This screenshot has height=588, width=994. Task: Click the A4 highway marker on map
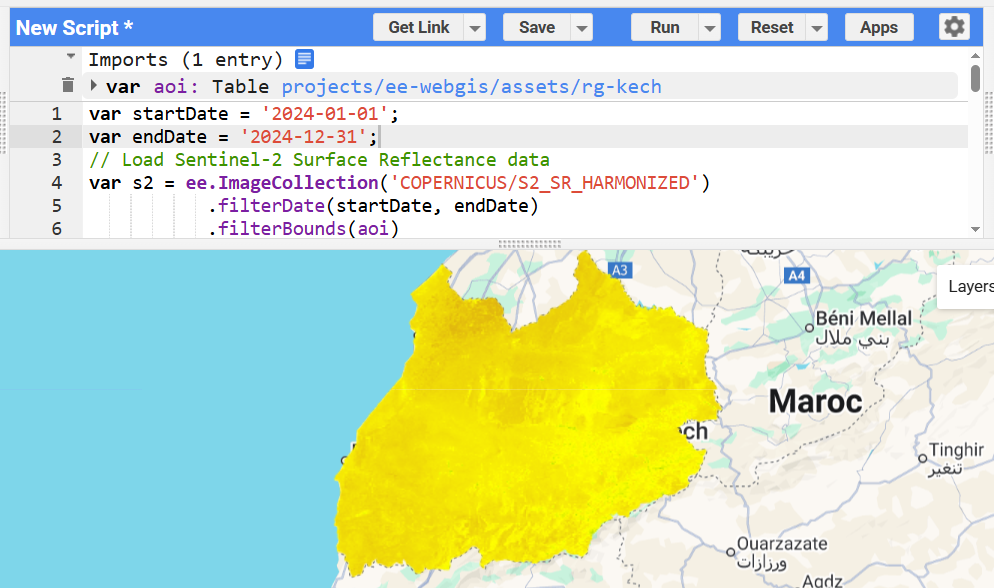(796, 275)
